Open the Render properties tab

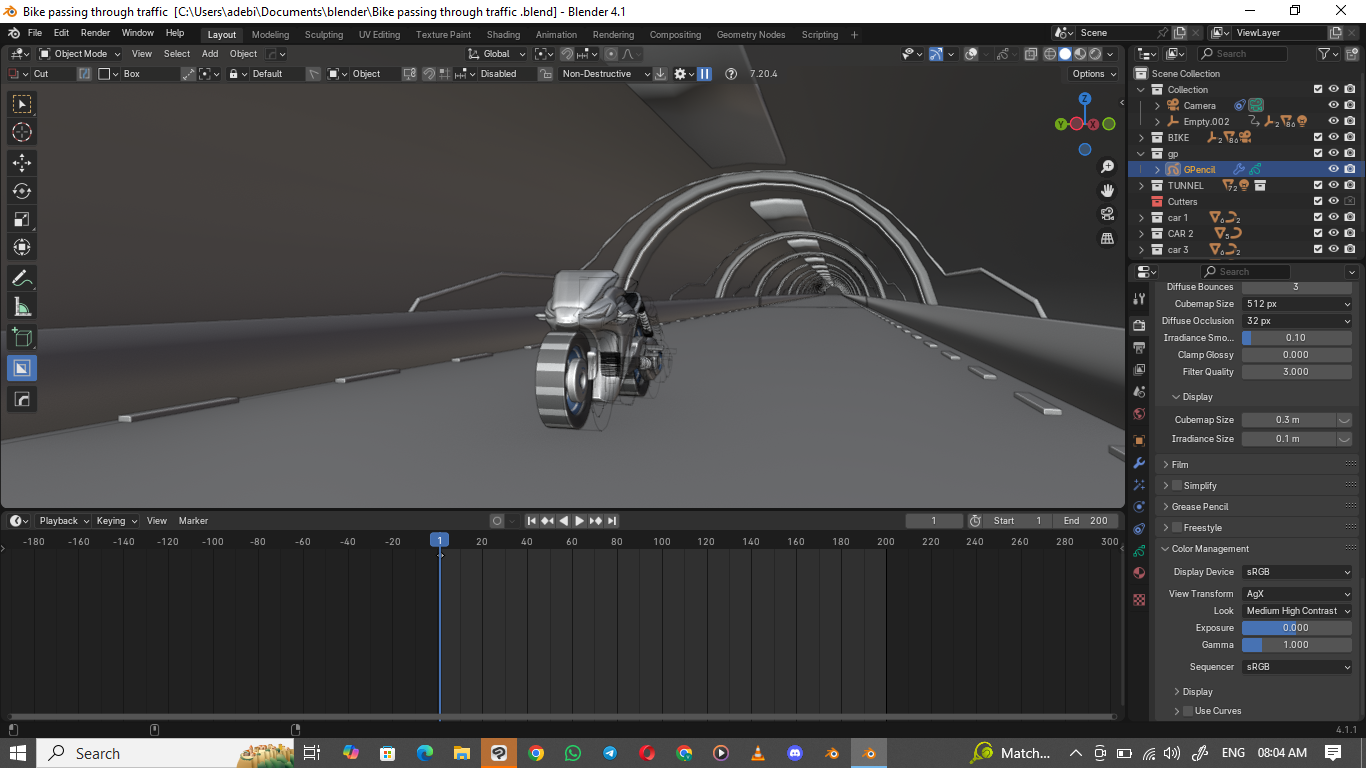1139,326
